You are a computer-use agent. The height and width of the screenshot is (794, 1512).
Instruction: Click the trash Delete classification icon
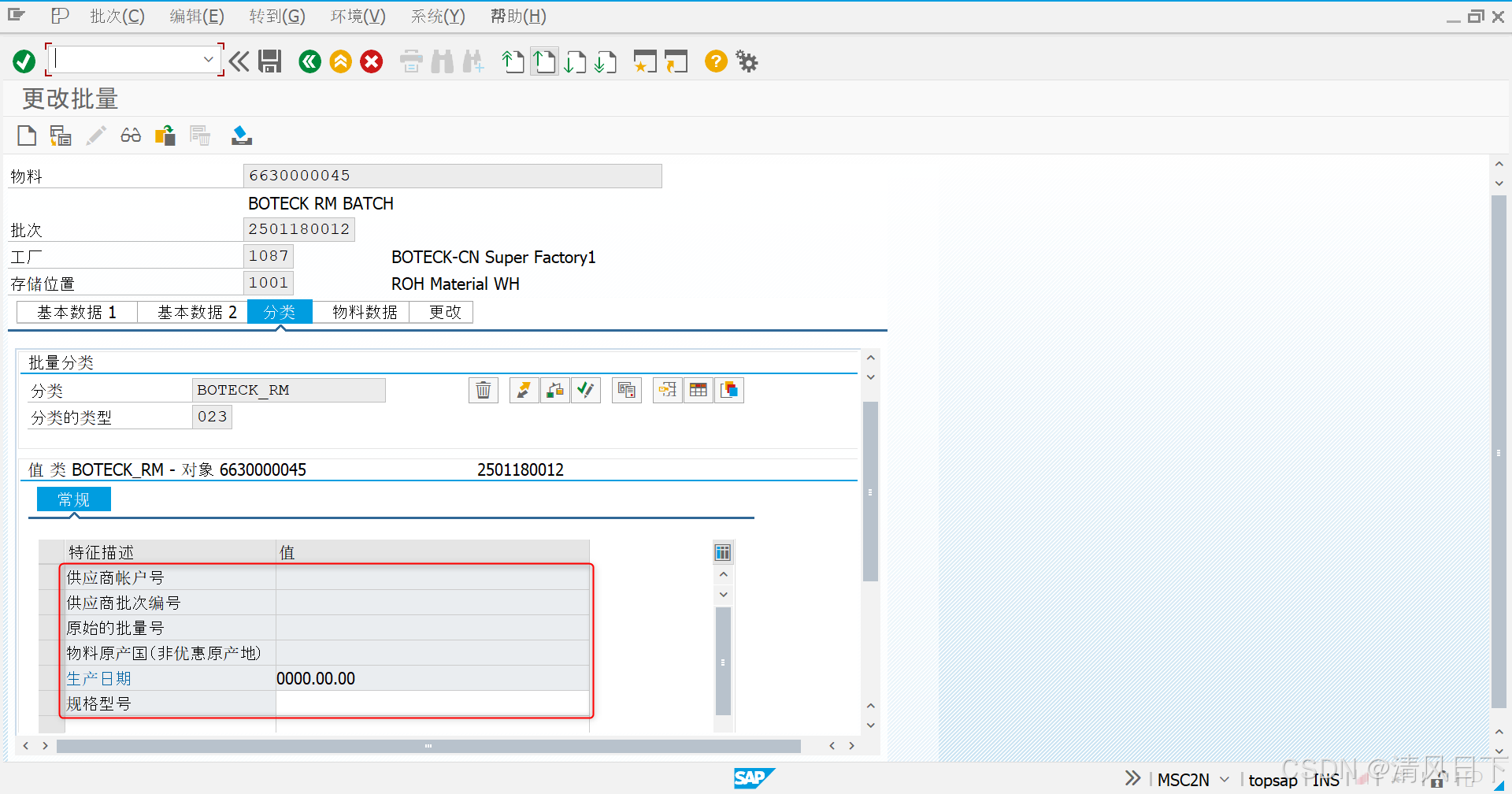[484, 390]
